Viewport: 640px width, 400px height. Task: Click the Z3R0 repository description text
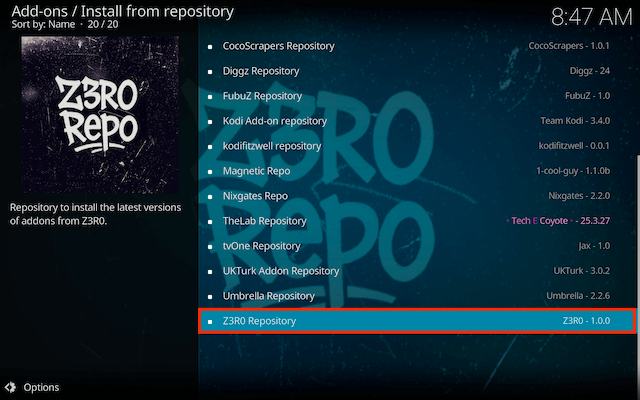pos(96,214)
